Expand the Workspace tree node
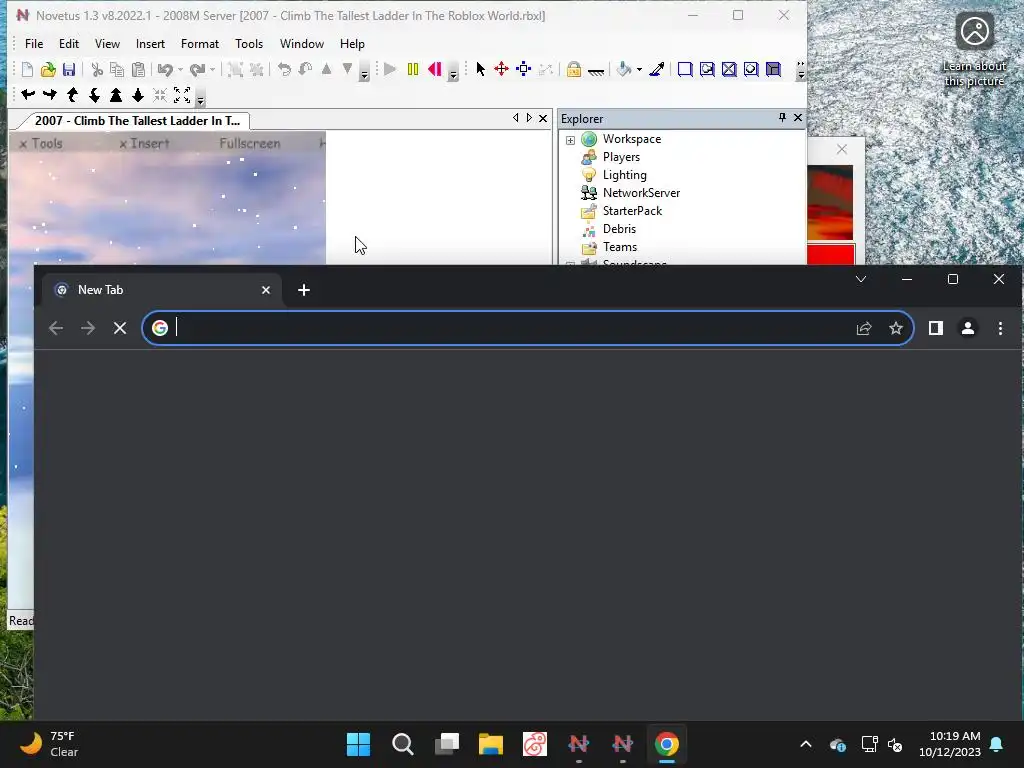Screen dimensions: 1024x768 click(x=570, y=140)
